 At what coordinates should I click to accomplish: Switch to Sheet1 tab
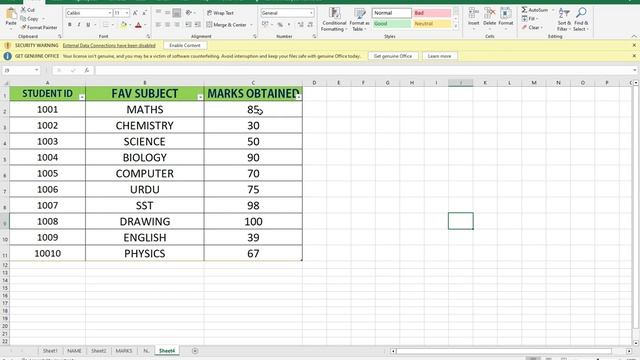50,351
